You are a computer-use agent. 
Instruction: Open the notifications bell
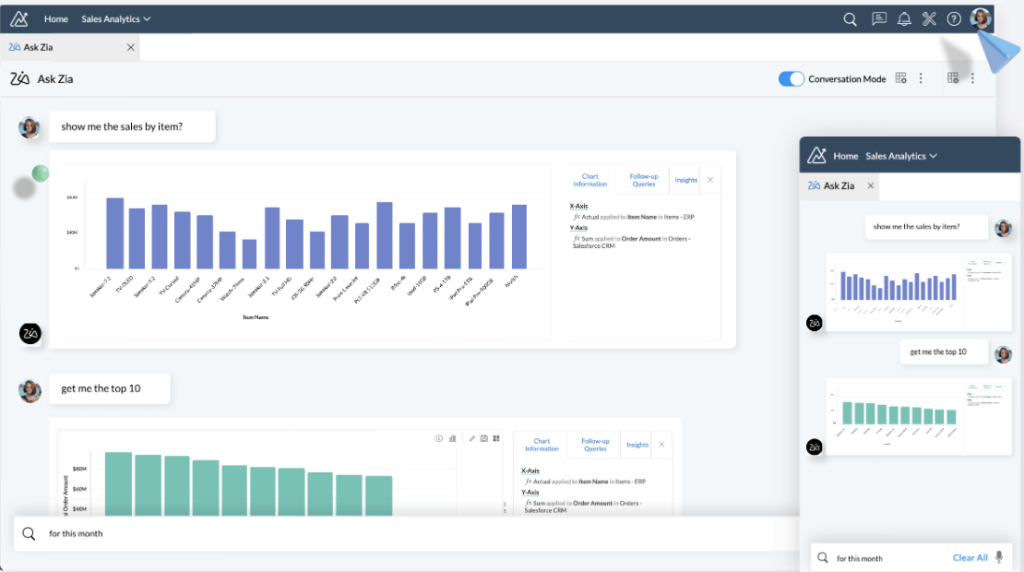(904, 19)
